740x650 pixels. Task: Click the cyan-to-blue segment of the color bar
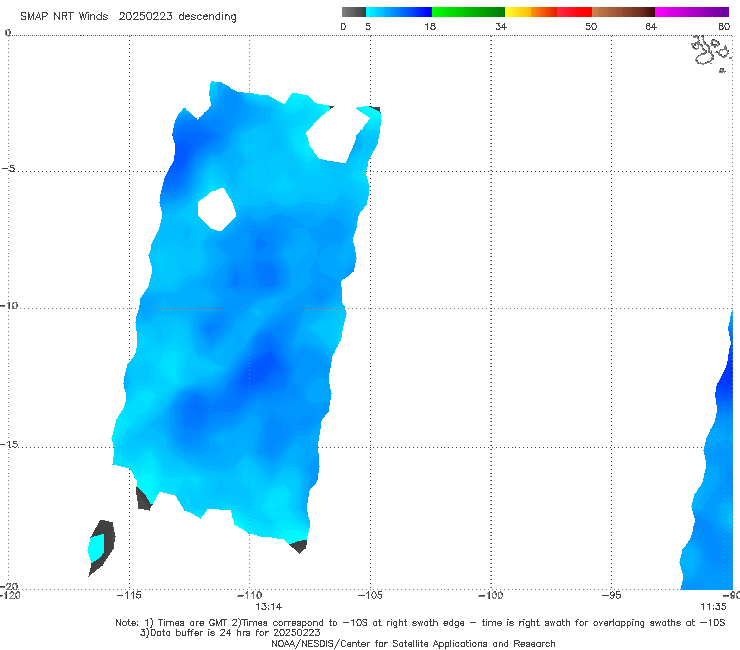tap(399, 12)
